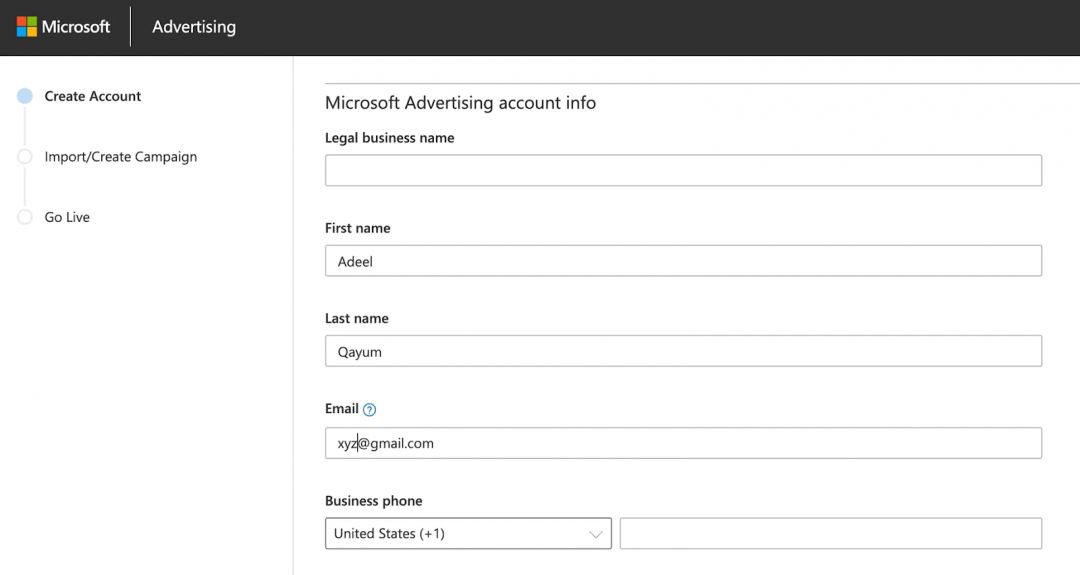Click the Create Account step circle
The height and width of the screenshot is (575, 1080).
[x=25, y=96]
